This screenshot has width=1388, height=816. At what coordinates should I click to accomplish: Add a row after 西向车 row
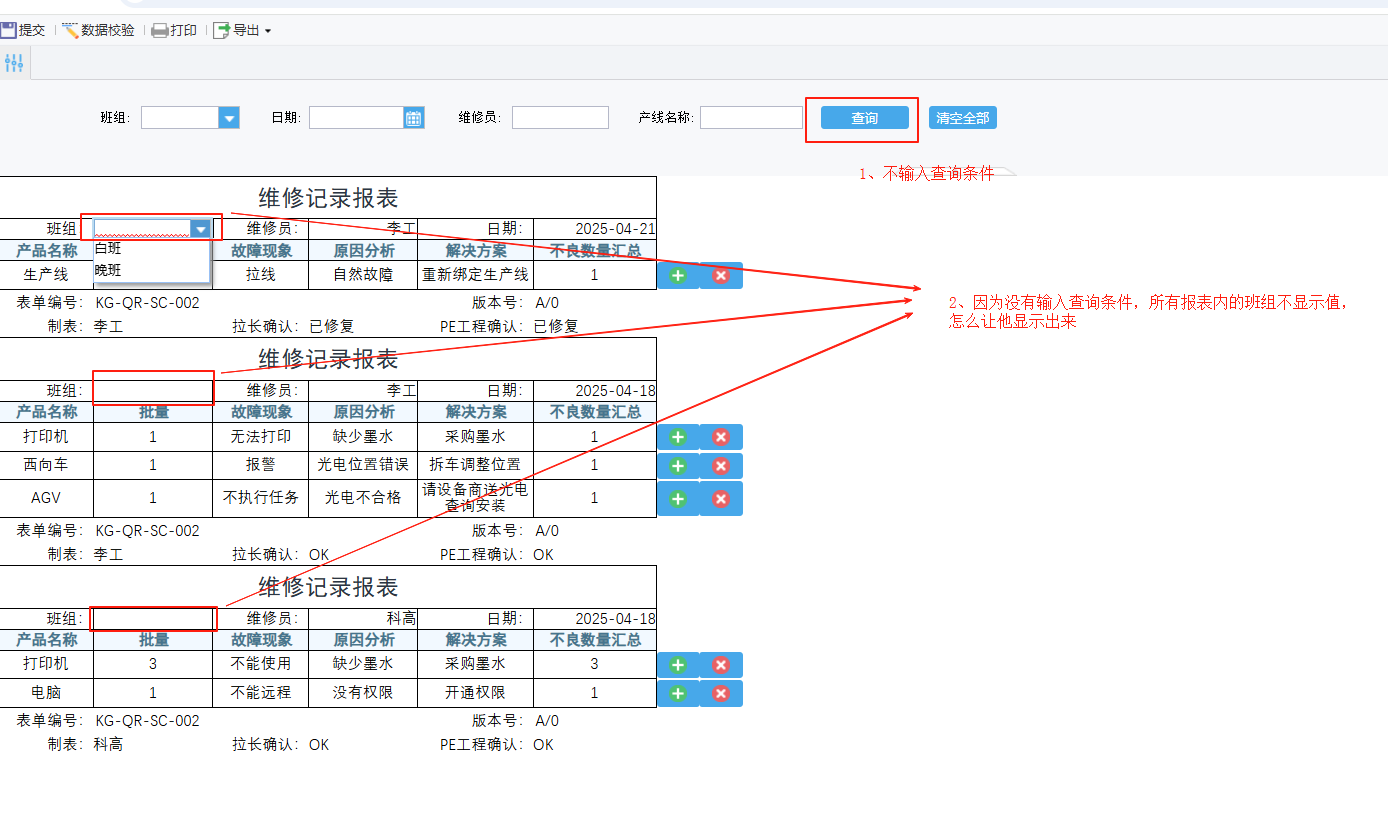(x=678, y=466)
